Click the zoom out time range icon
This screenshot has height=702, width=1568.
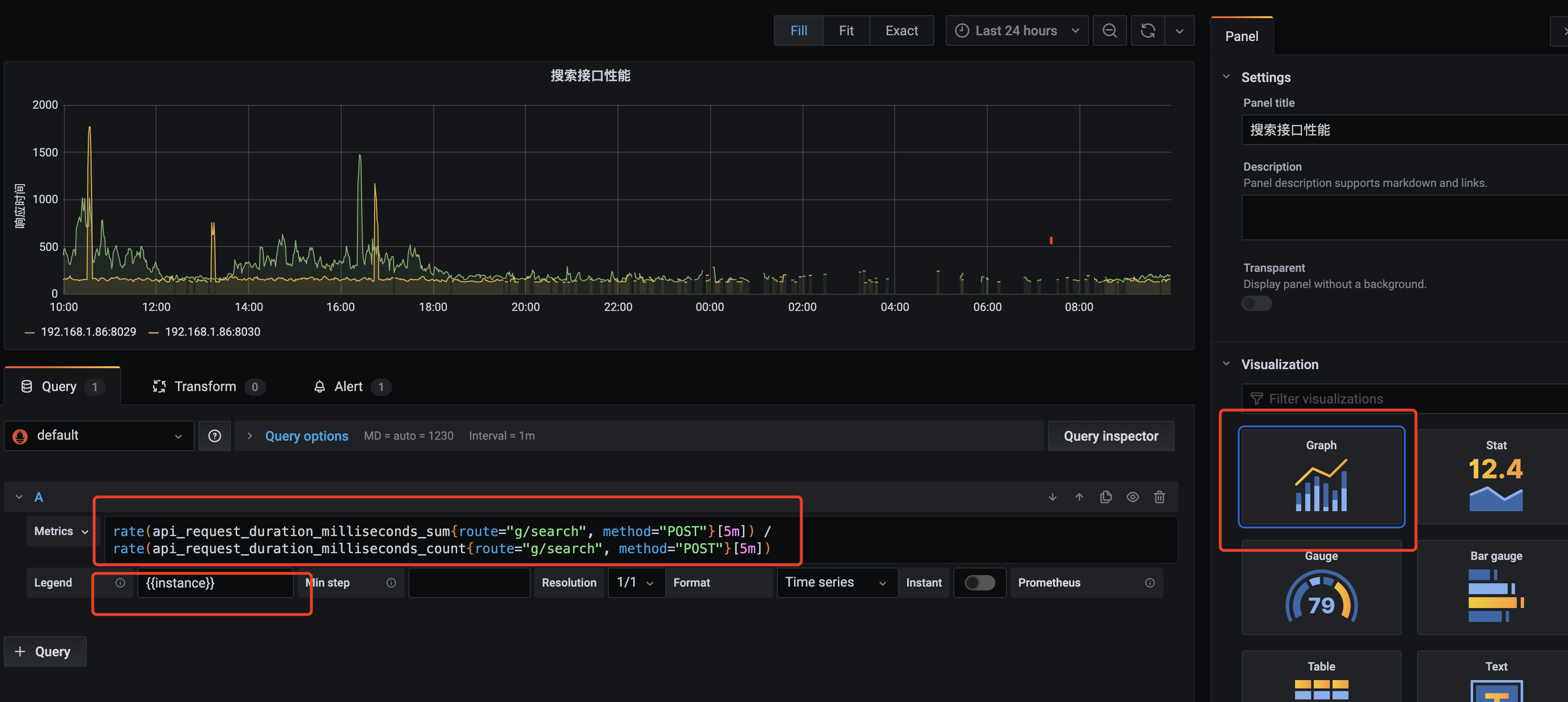pyautogui.click(x=1109, y=31)
